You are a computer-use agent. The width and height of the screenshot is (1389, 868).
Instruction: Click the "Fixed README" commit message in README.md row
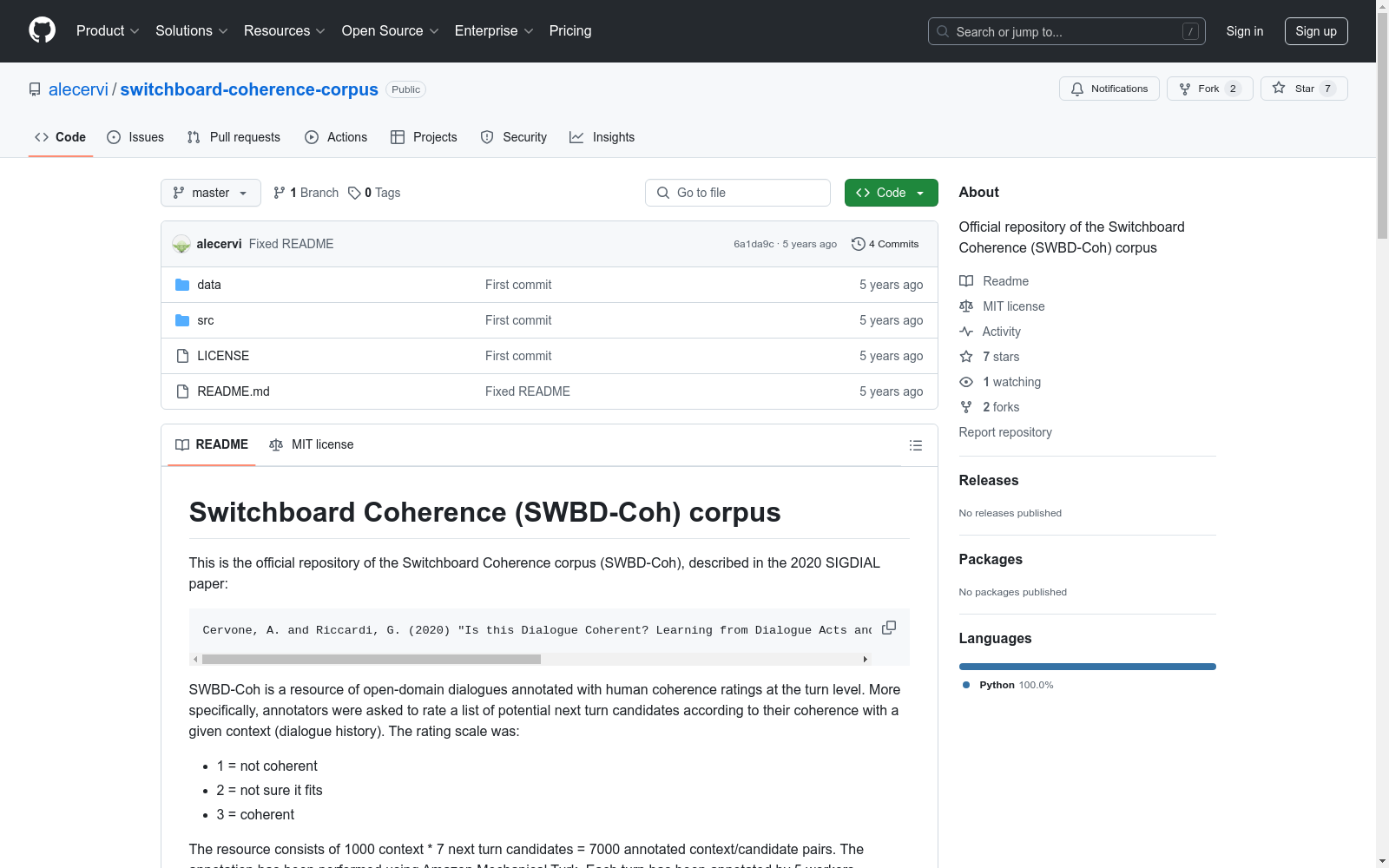(528, 391)
